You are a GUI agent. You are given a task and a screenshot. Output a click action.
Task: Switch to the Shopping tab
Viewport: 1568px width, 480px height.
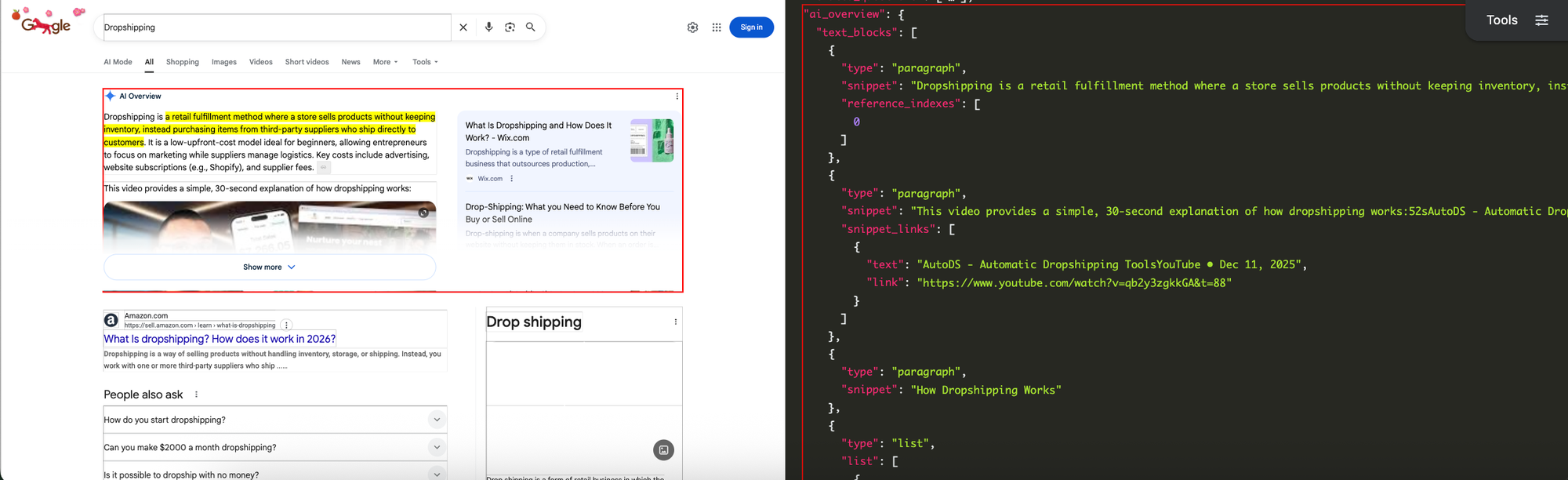[x=182, y=62]
